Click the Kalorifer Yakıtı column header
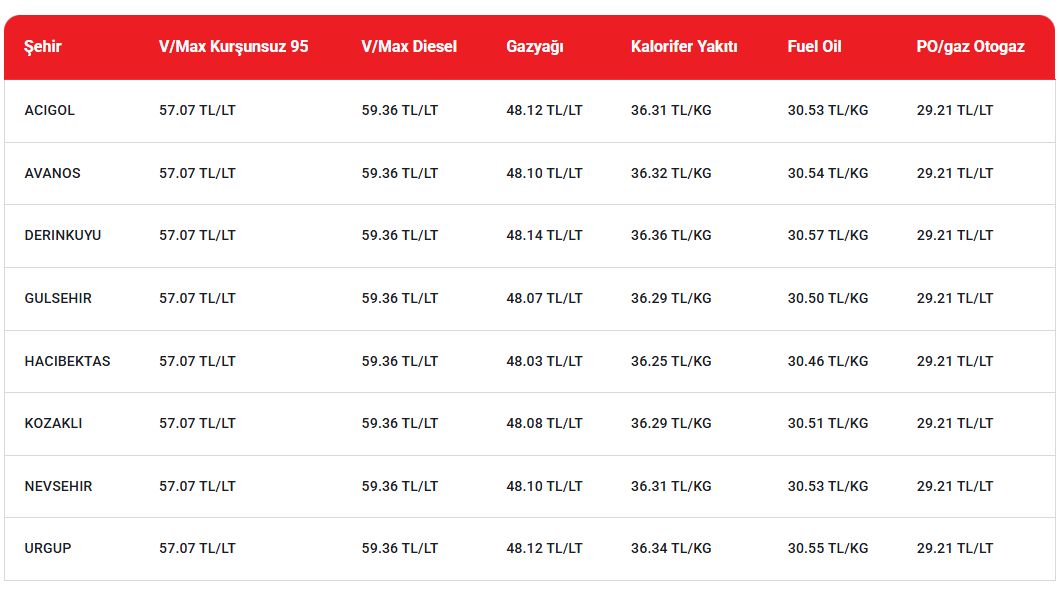This screenshot has width=1059, height=600. coord(684,46)
